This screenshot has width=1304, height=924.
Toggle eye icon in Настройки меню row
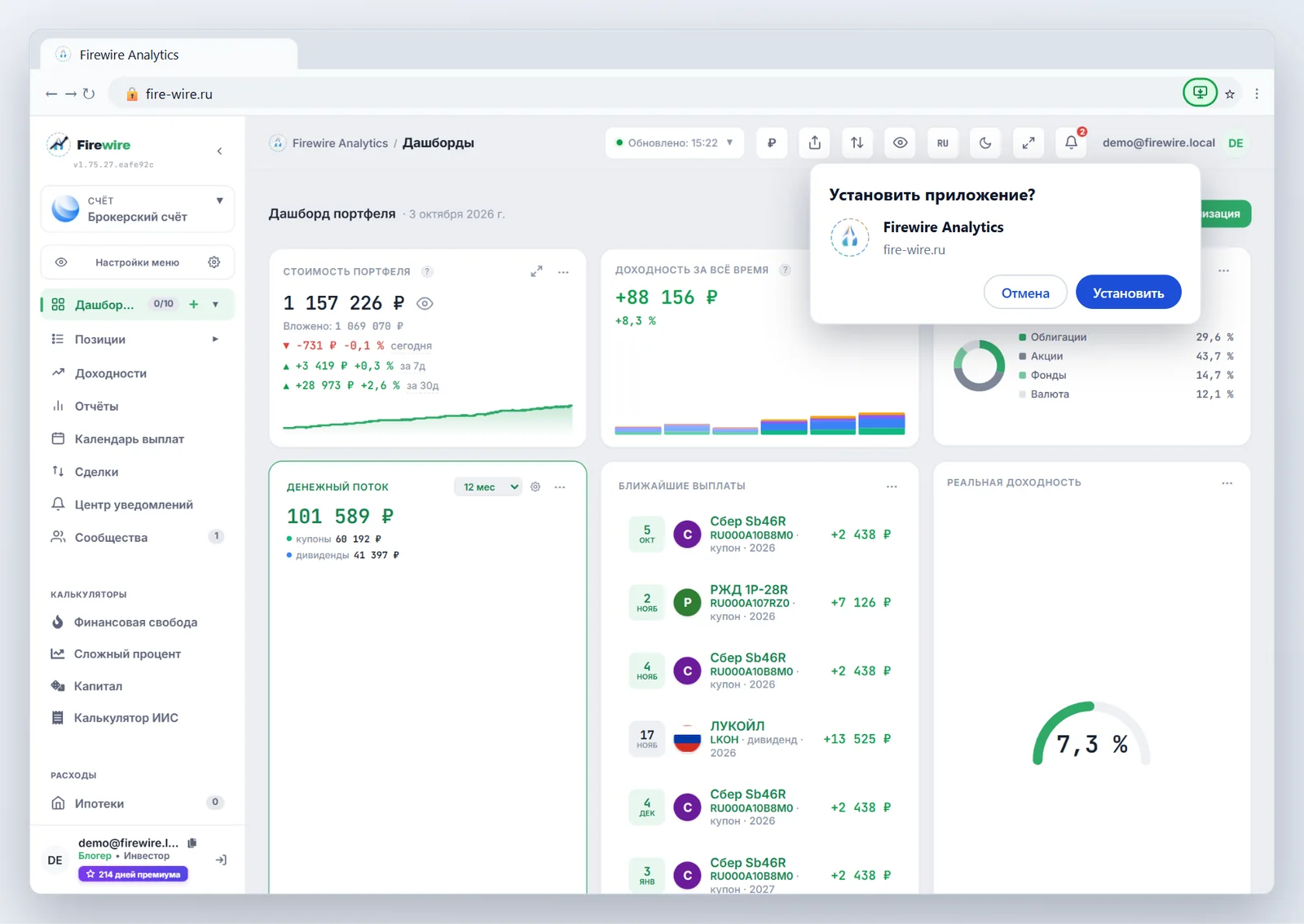[61, 262]
